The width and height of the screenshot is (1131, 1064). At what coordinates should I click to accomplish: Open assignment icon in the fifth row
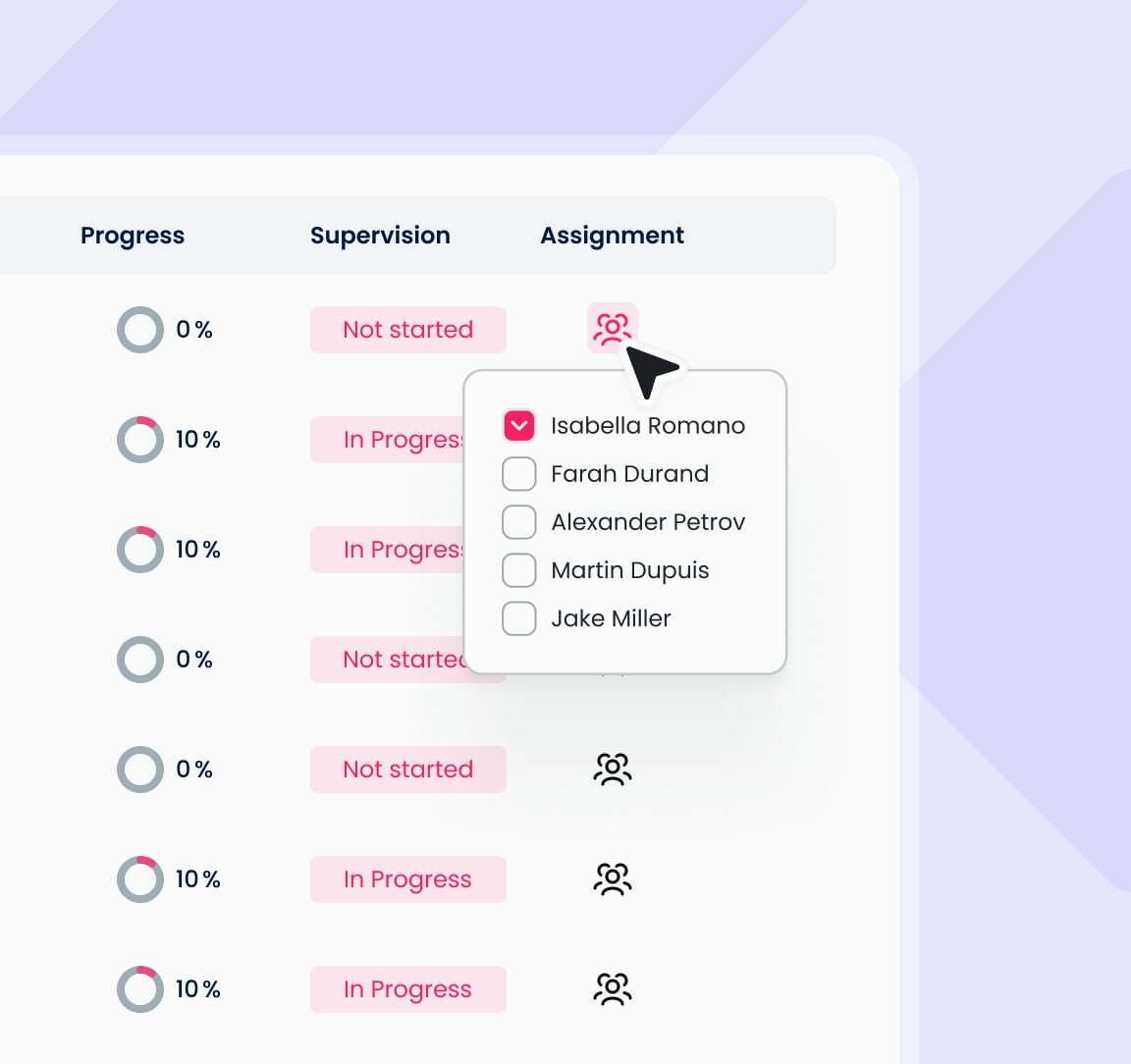(613, 769)
